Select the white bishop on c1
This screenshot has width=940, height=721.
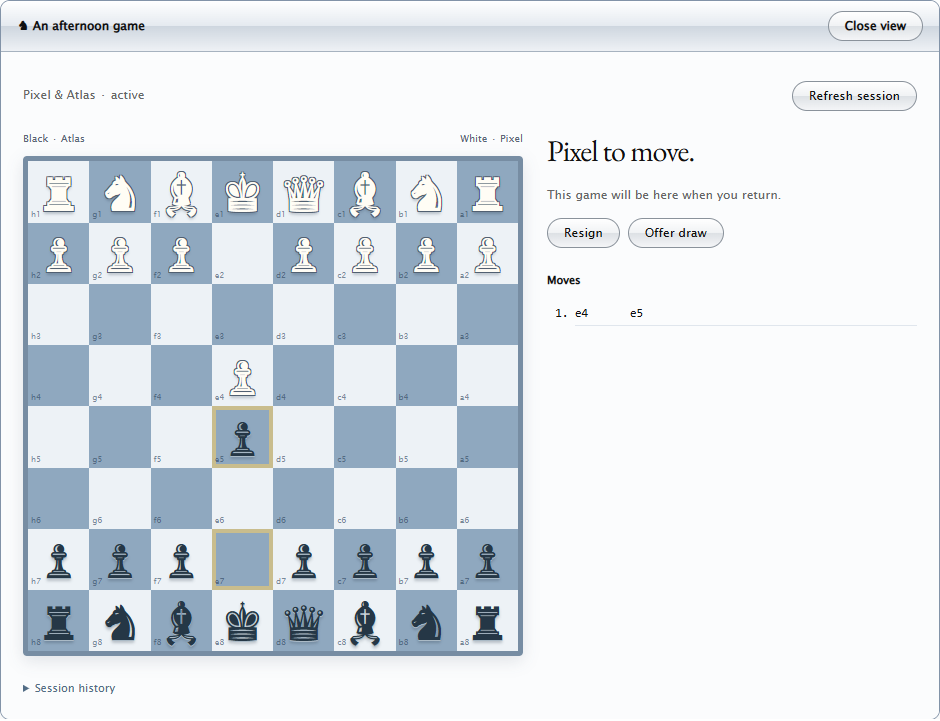point(364,192)
